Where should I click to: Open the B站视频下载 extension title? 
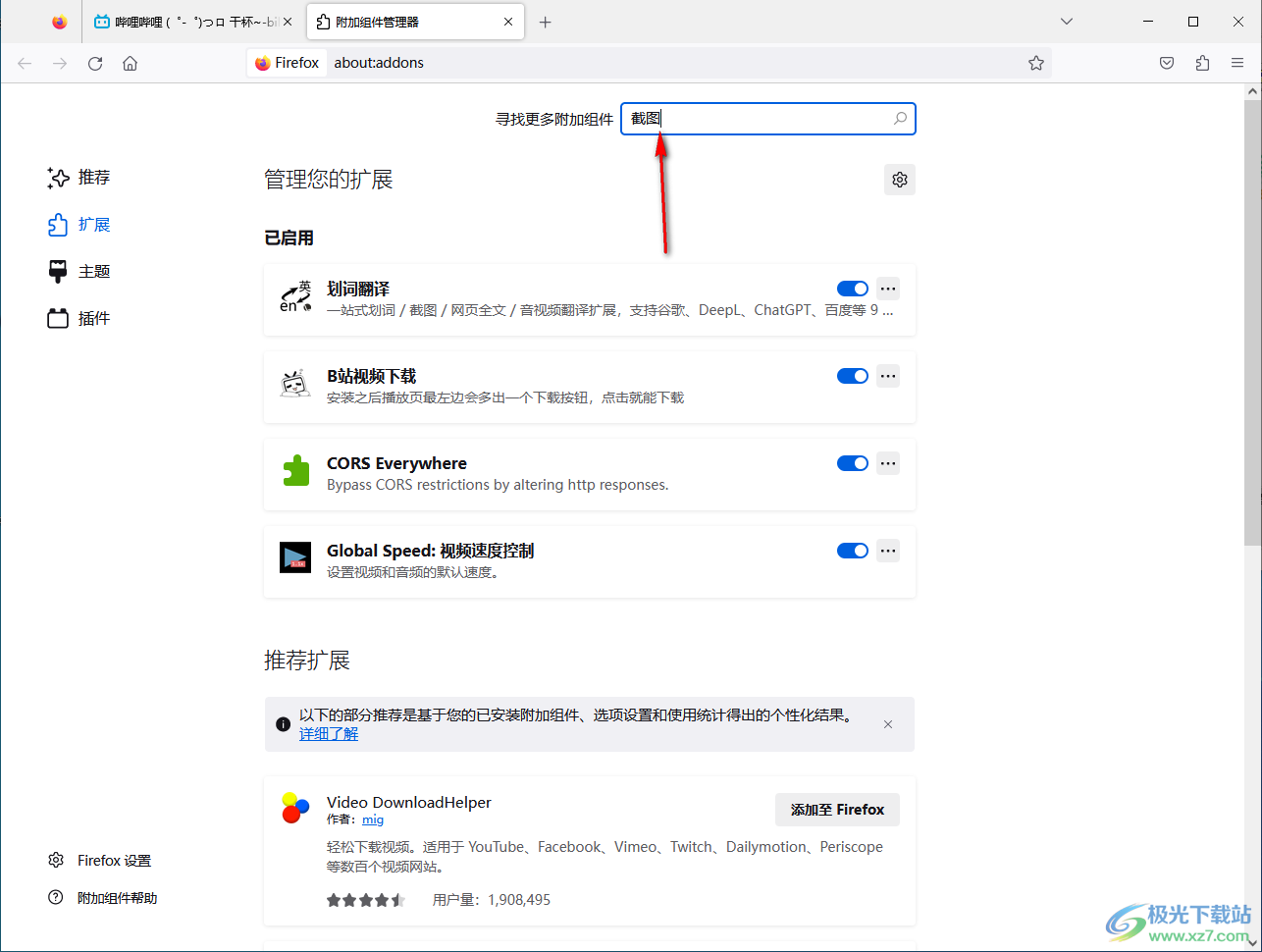pos(372,376)
